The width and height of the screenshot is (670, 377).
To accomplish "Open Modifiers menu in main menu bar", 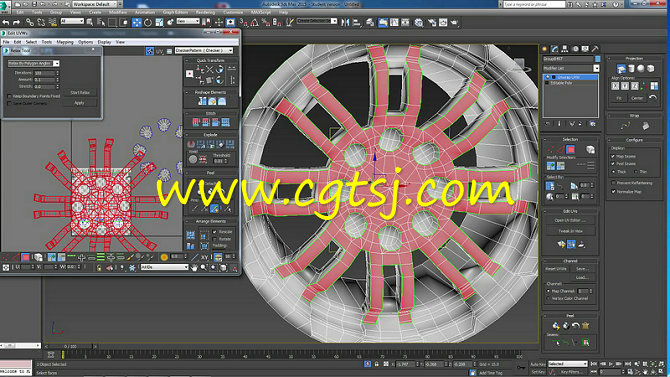I will tap(118, 12).
